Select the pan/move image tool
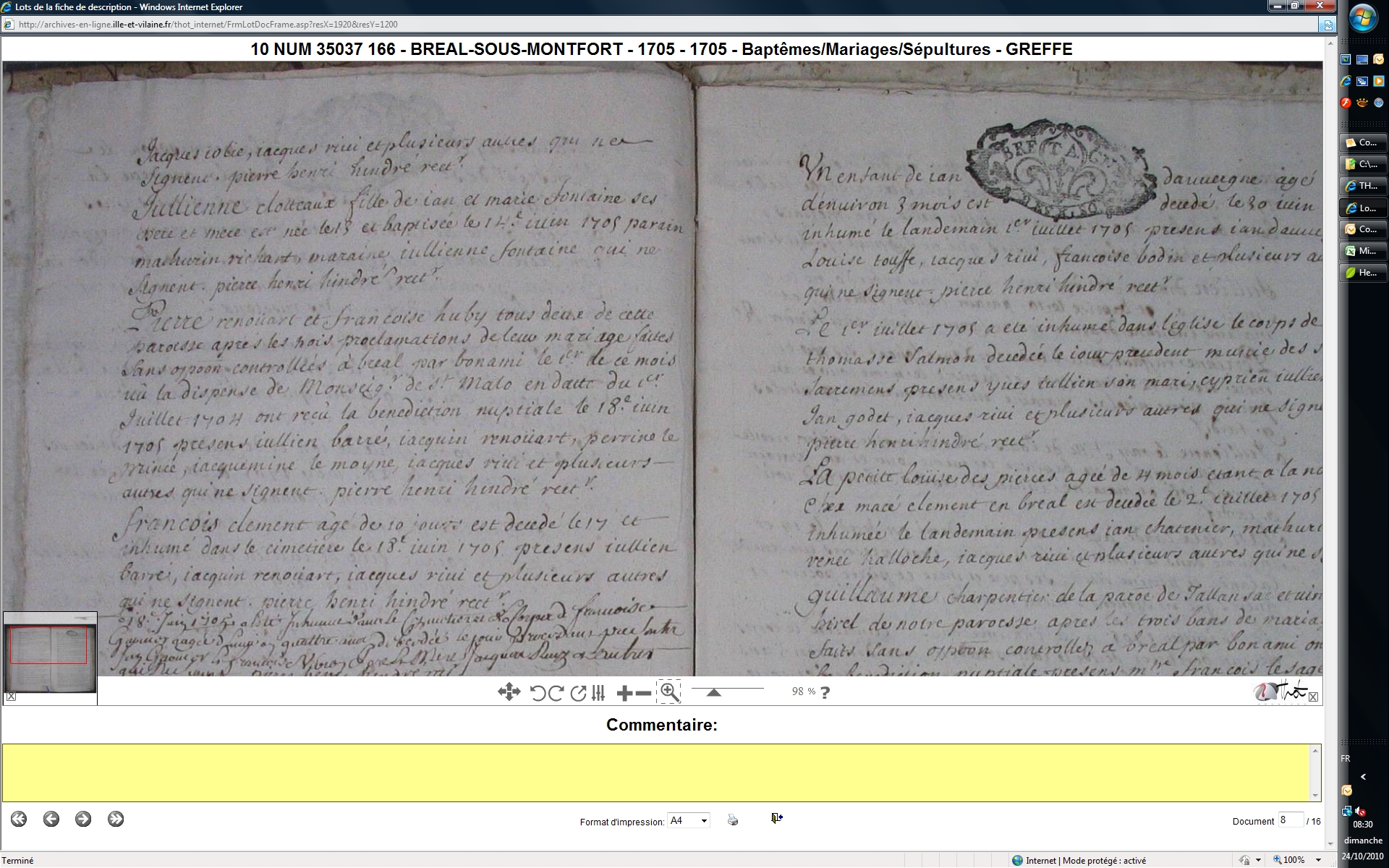This screenshot has height=868, width=1389. (509, 692)
